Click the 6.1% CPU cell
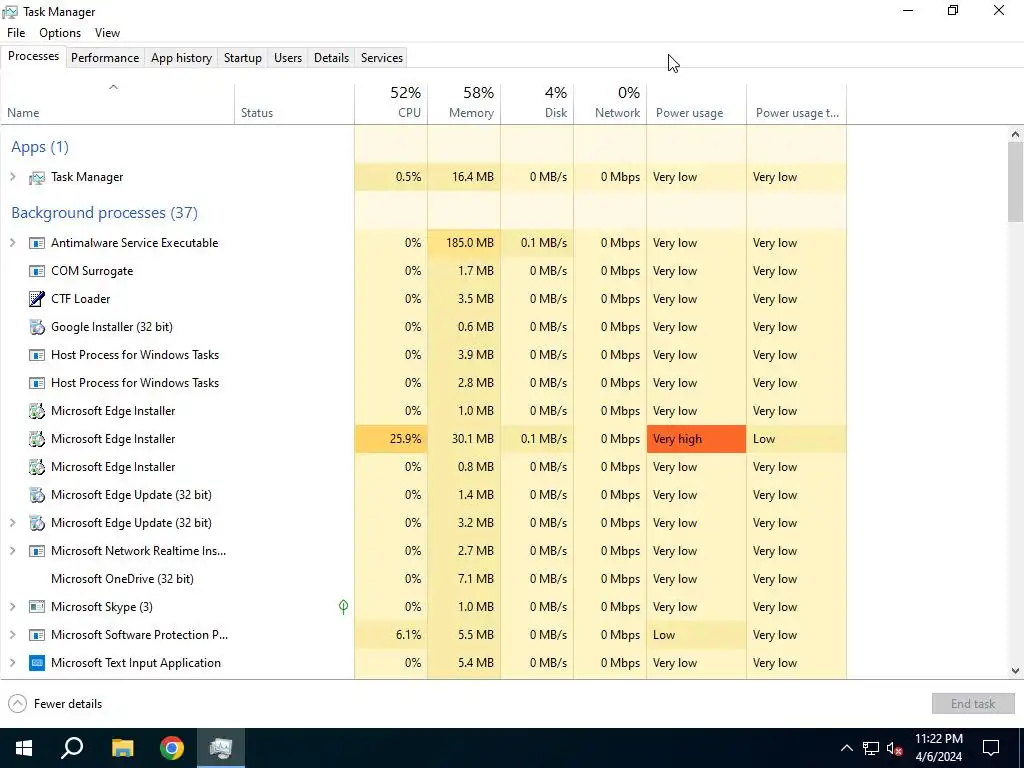1024x768 pixels. click(x=391, y=635)
